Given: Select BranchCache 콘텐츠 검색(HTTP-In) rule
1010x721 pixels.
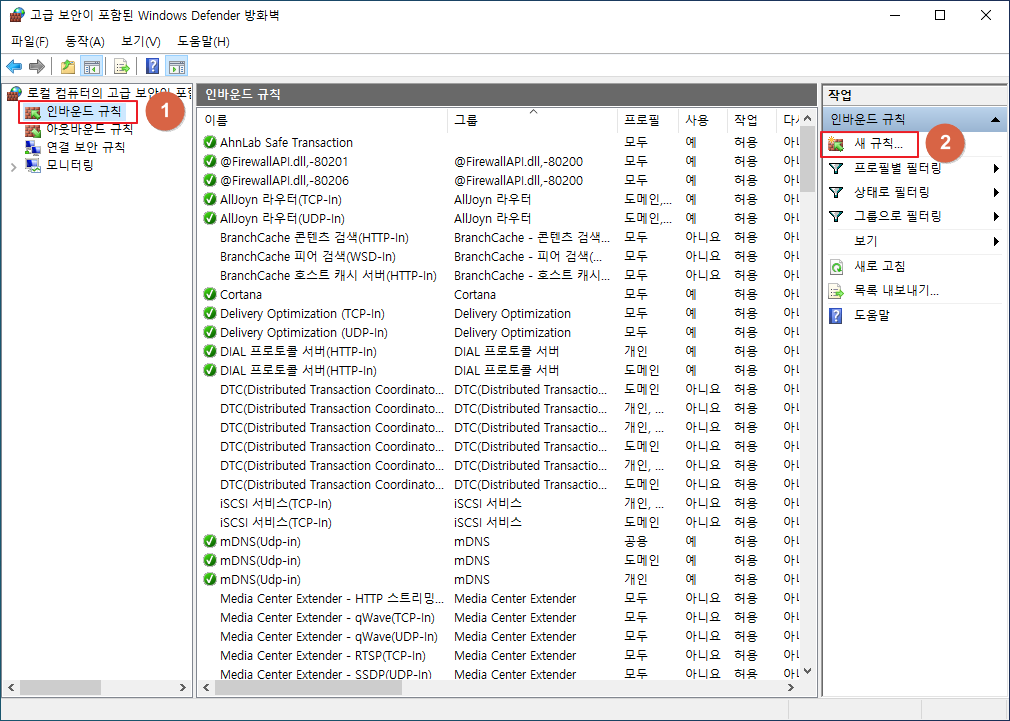Looking at the screenshot, I should [x=314, y=238].
